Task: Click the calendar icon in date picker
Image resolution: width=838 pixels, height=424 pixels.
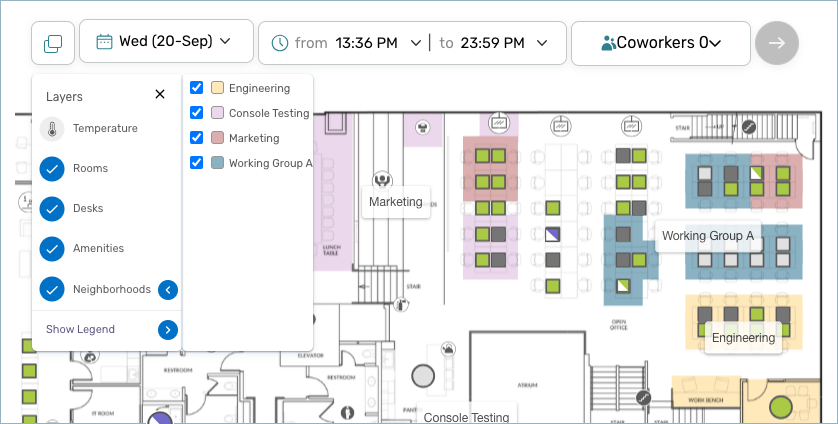Action: coord(104,42)
